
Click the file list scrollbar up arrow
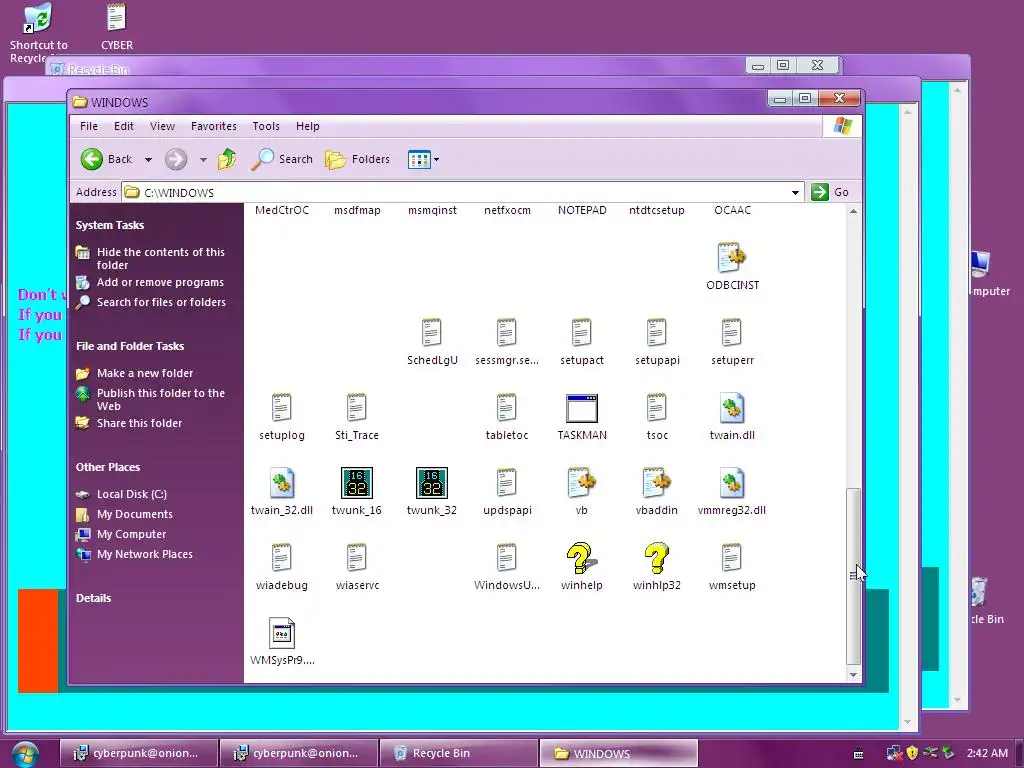click(853, 211)
